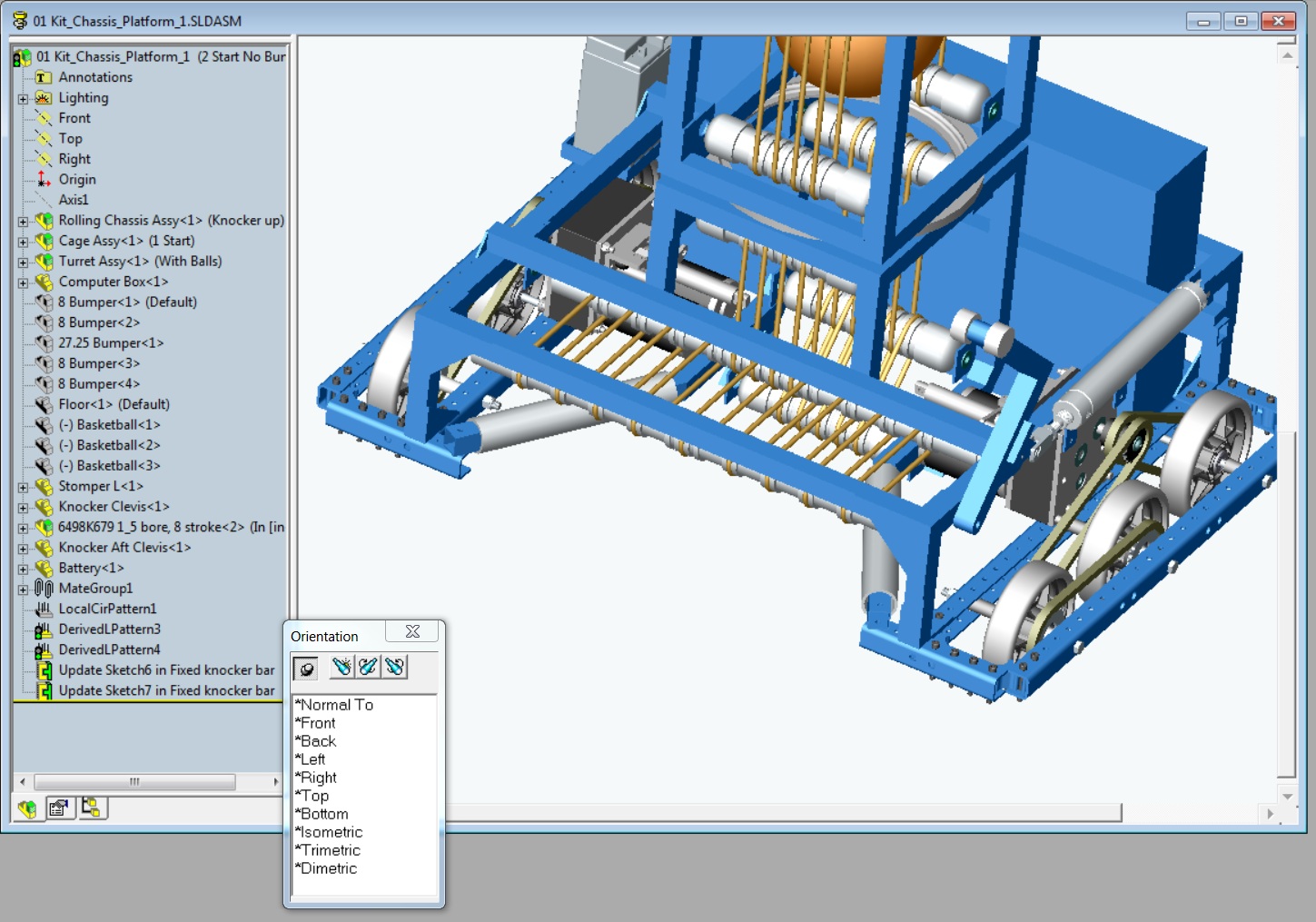Click the Axis1 icon
Viewport: 1316px width, 922px height.
click(43, 200)
